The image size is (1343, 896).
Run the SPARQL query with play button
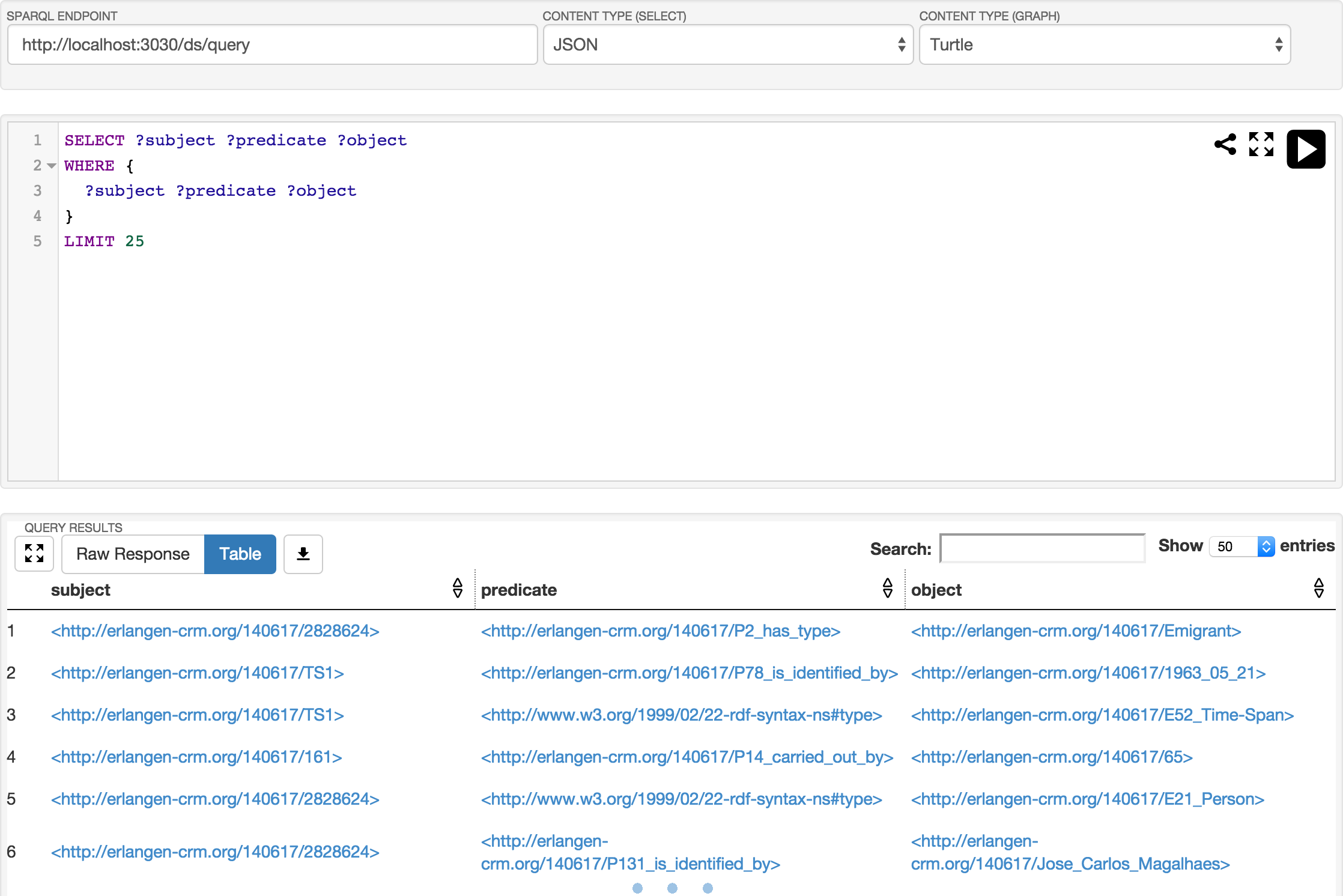pos(1305,149)
